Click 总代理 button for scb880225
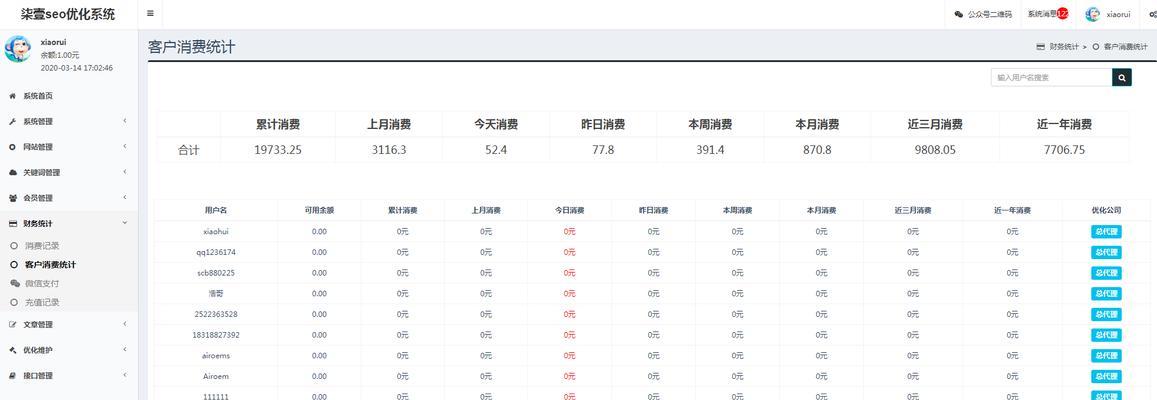The width and height of the screenshot is (1157, 400). (1106, 273)
